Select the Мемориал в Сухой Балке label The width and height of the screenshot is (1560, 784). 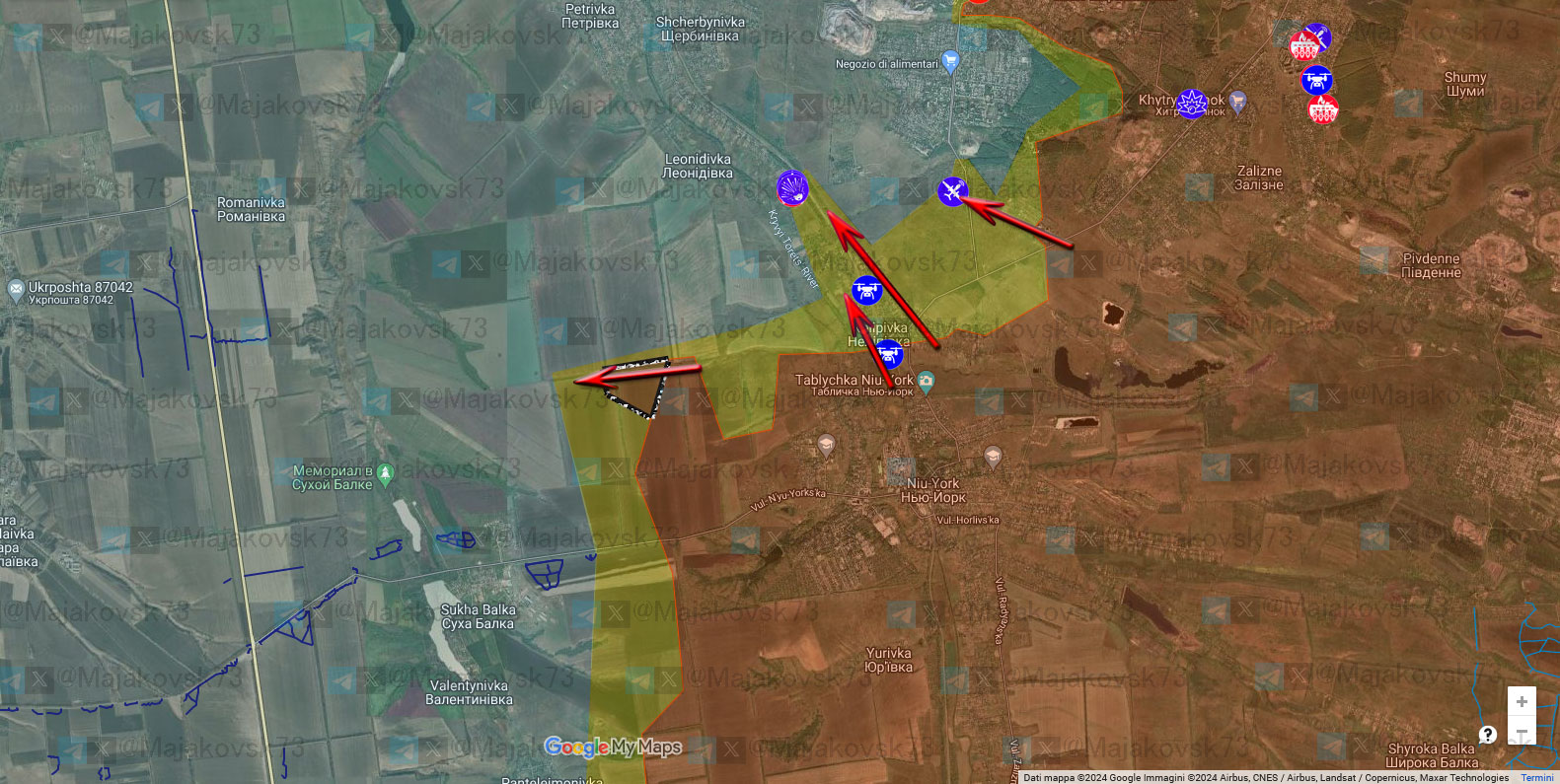(x=333, y=477)
